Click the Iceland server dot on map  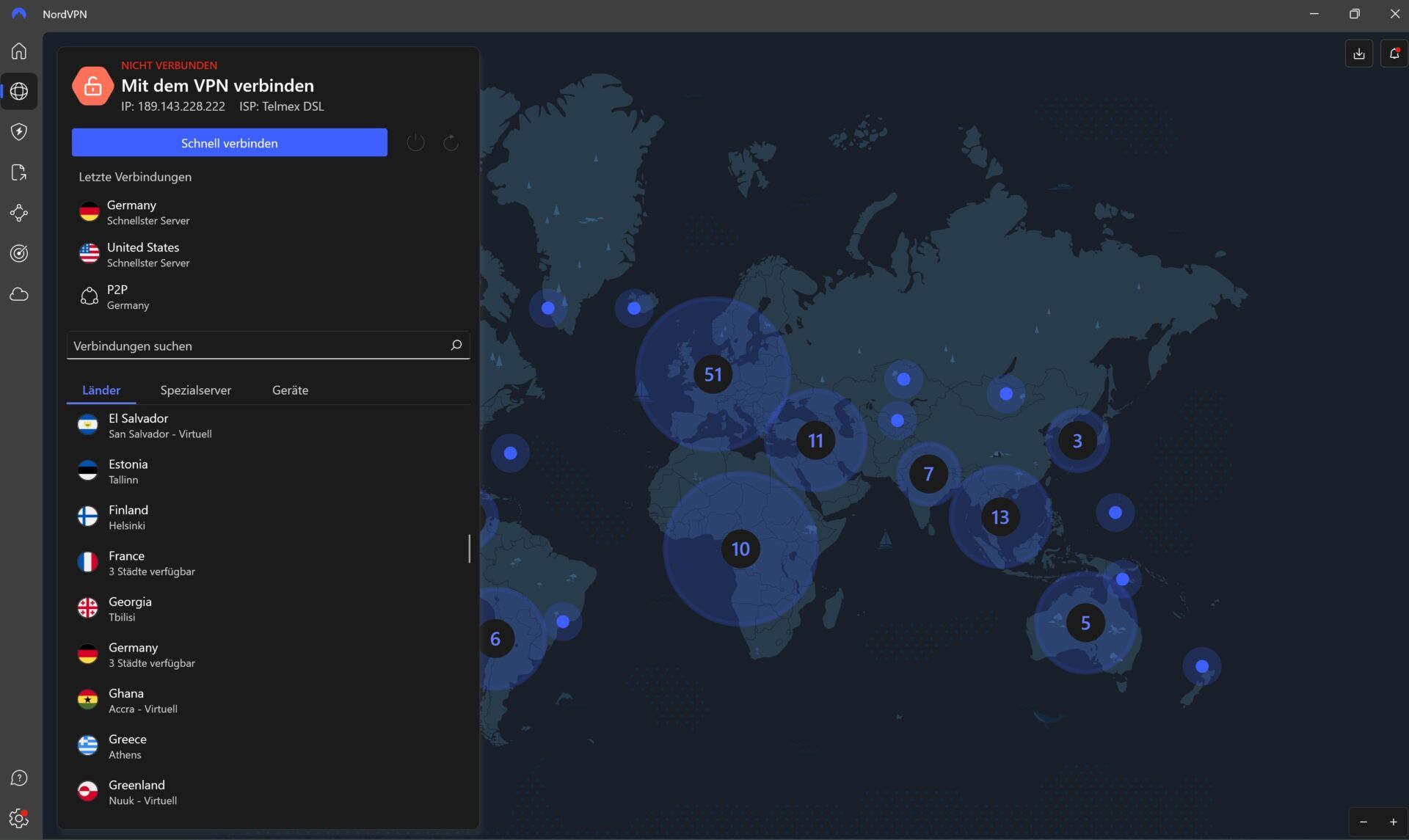[634, 308]
